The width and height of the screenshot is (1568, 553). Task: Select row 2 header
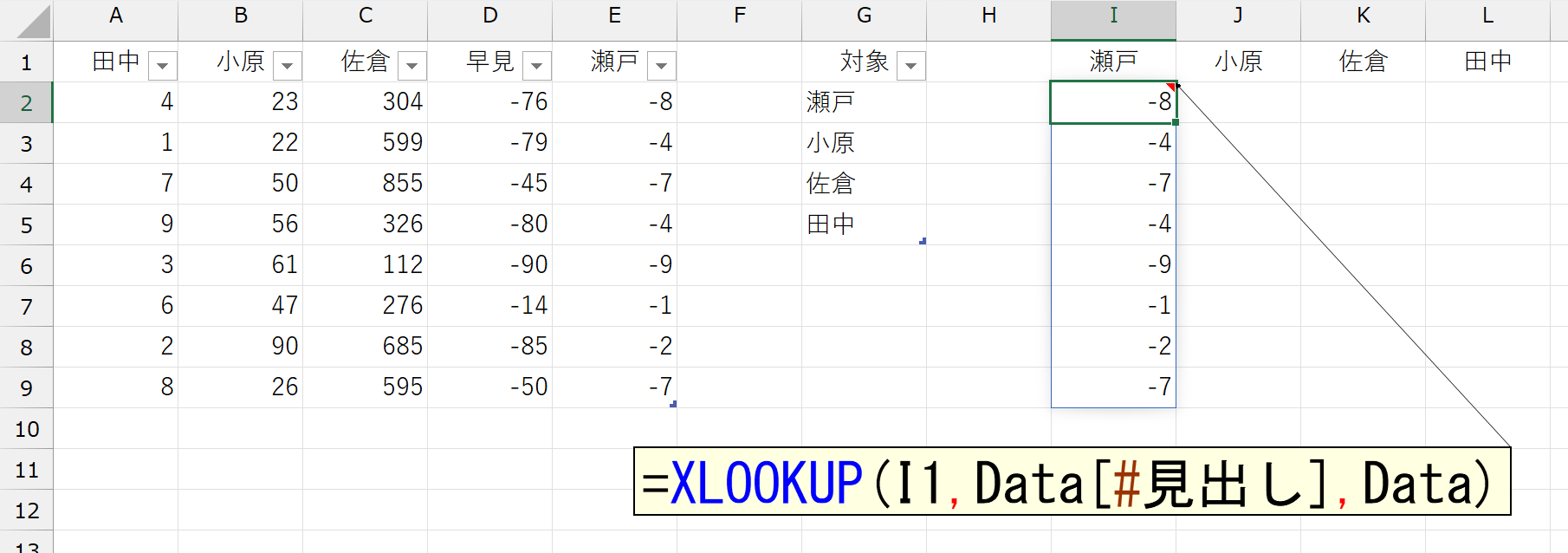coord(26,102)
